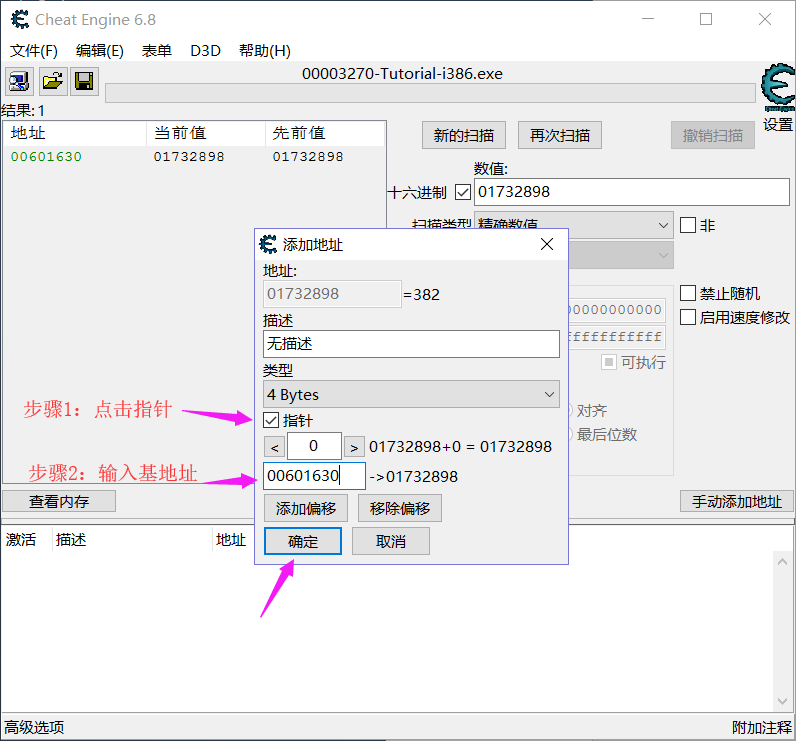Click the left arrow offset button
The image size is (796, 741).
pos(274,446)
